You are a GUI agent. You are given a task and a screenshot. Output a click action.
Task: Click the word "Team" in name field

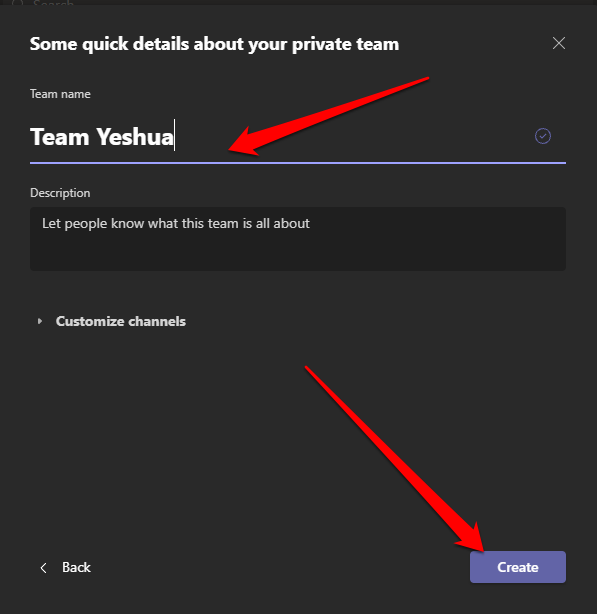[x=60, y=137]
